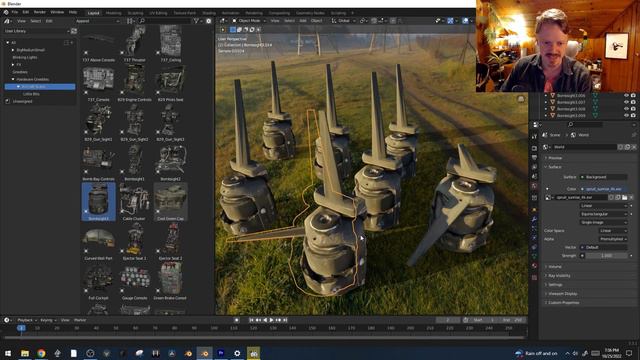This screenshot has width=640, height=360.
Task: Open the User Library dropdown
Action: coord(36,31)
